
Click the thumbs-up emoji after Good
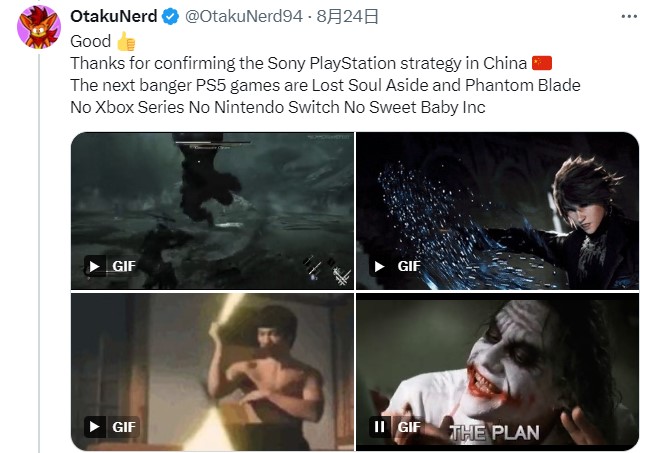(x=126, y=42)
